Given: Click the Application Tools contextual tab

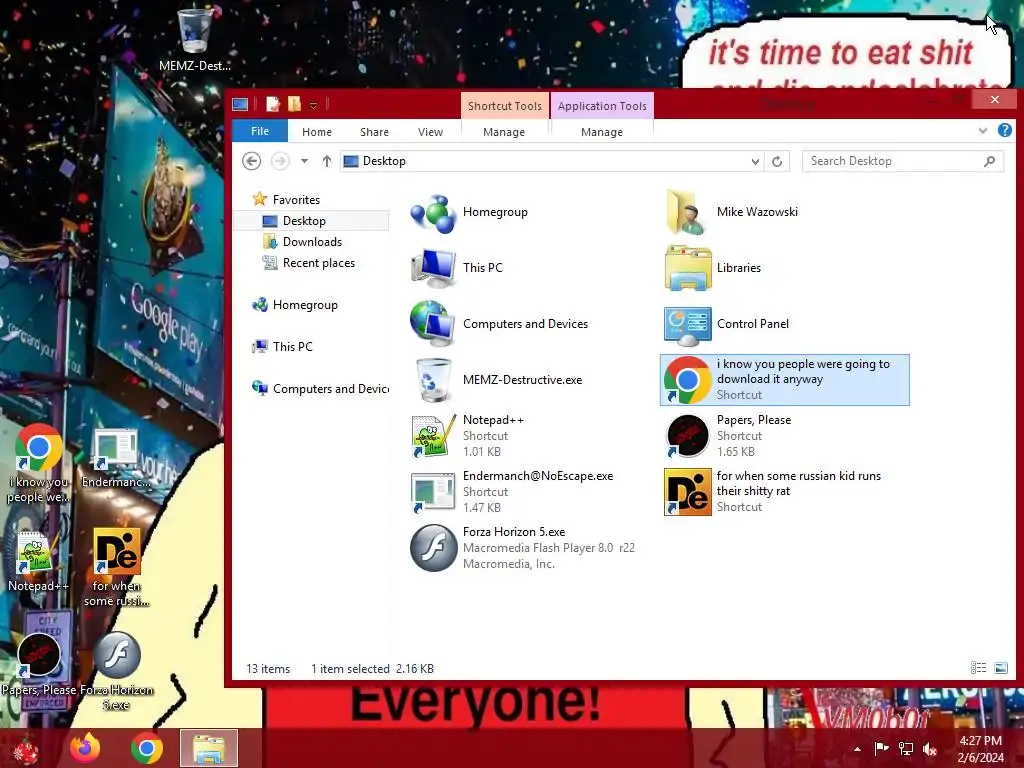Looking at the screenshot, I should coord(601,106).
